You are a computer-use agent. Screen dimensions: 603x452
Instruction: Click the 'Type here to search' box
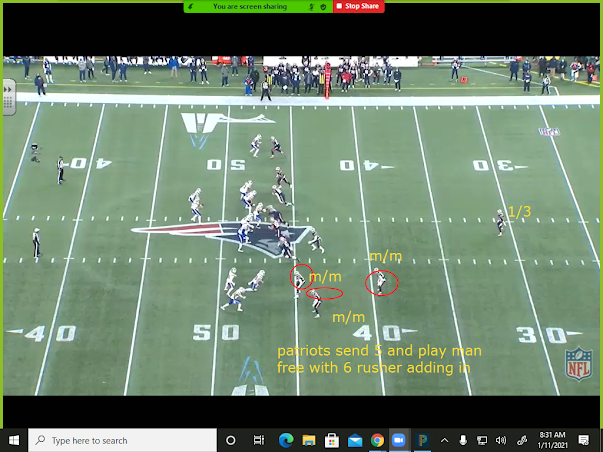click(122, 440)
